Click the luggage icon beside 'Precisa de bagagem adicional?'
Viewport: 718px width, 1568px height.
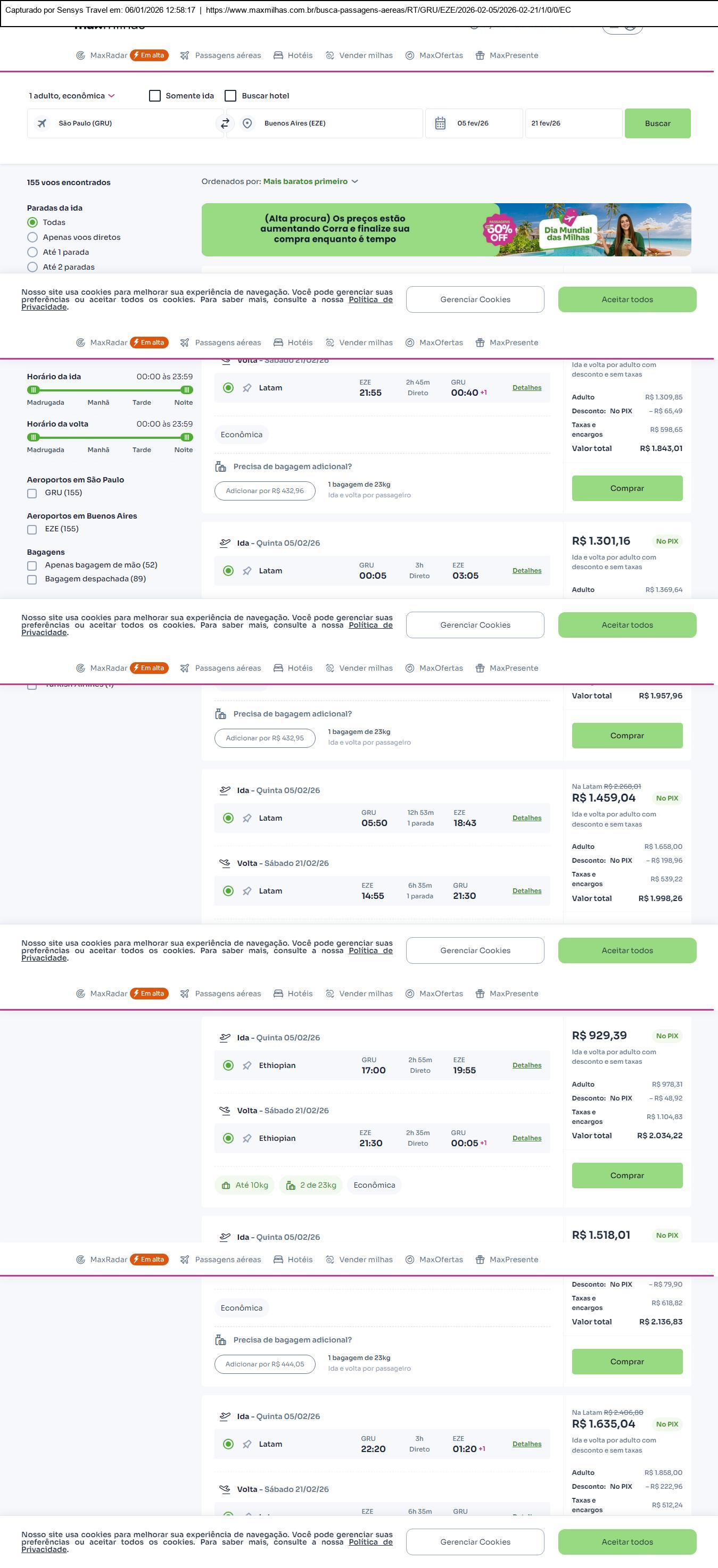(x=220, y=467)
